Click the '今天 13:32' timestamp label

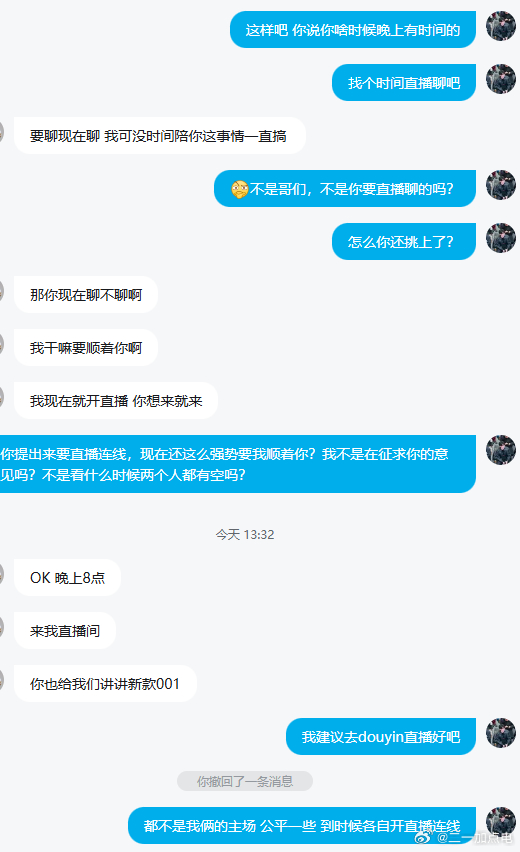(245, 535)
